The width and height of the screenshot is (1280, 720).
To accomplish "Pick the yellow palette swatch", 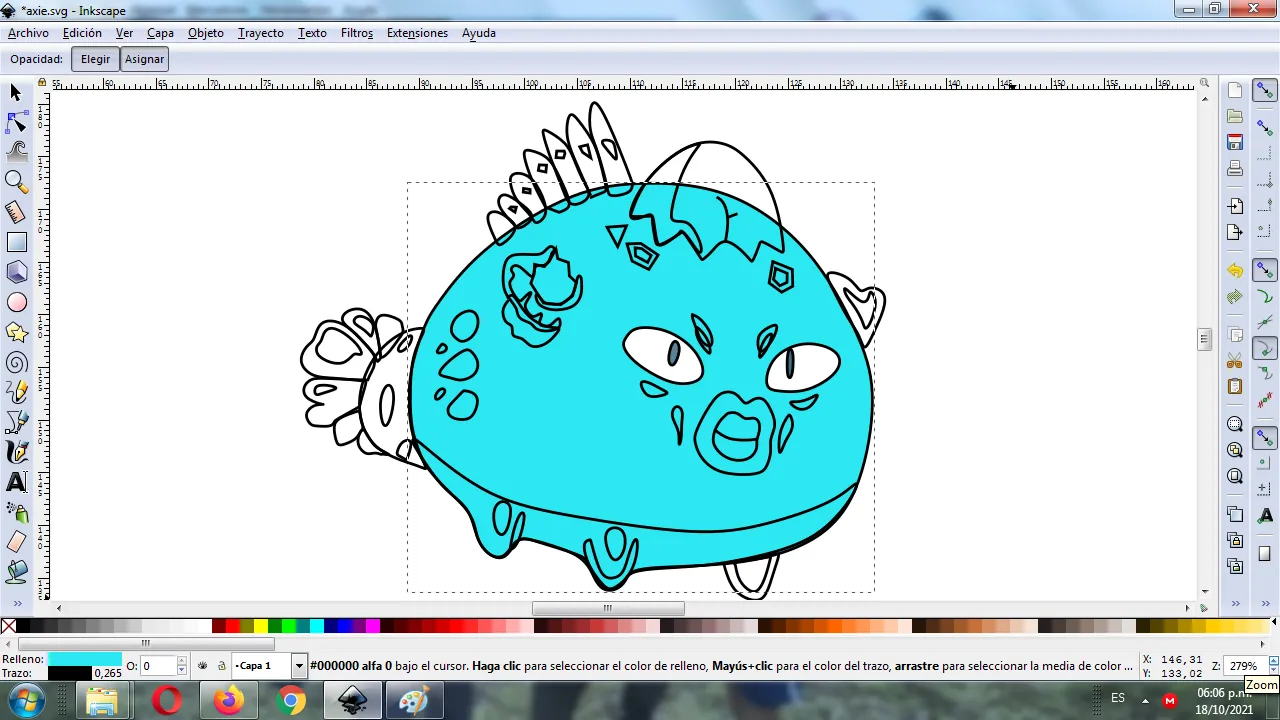I will tap(261, 626).
